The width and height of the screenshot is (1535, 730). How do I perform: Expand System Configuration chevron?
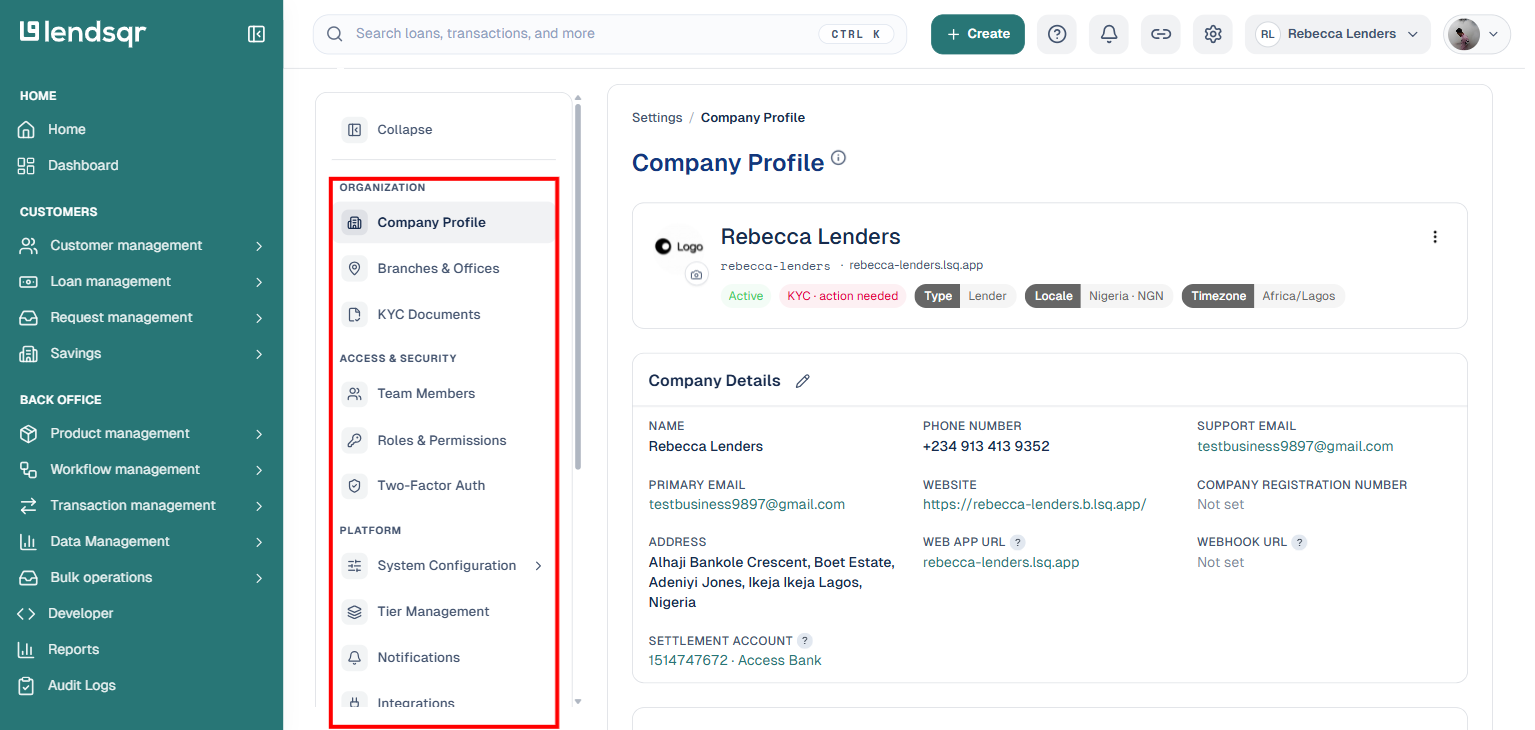tap(538, 566)
